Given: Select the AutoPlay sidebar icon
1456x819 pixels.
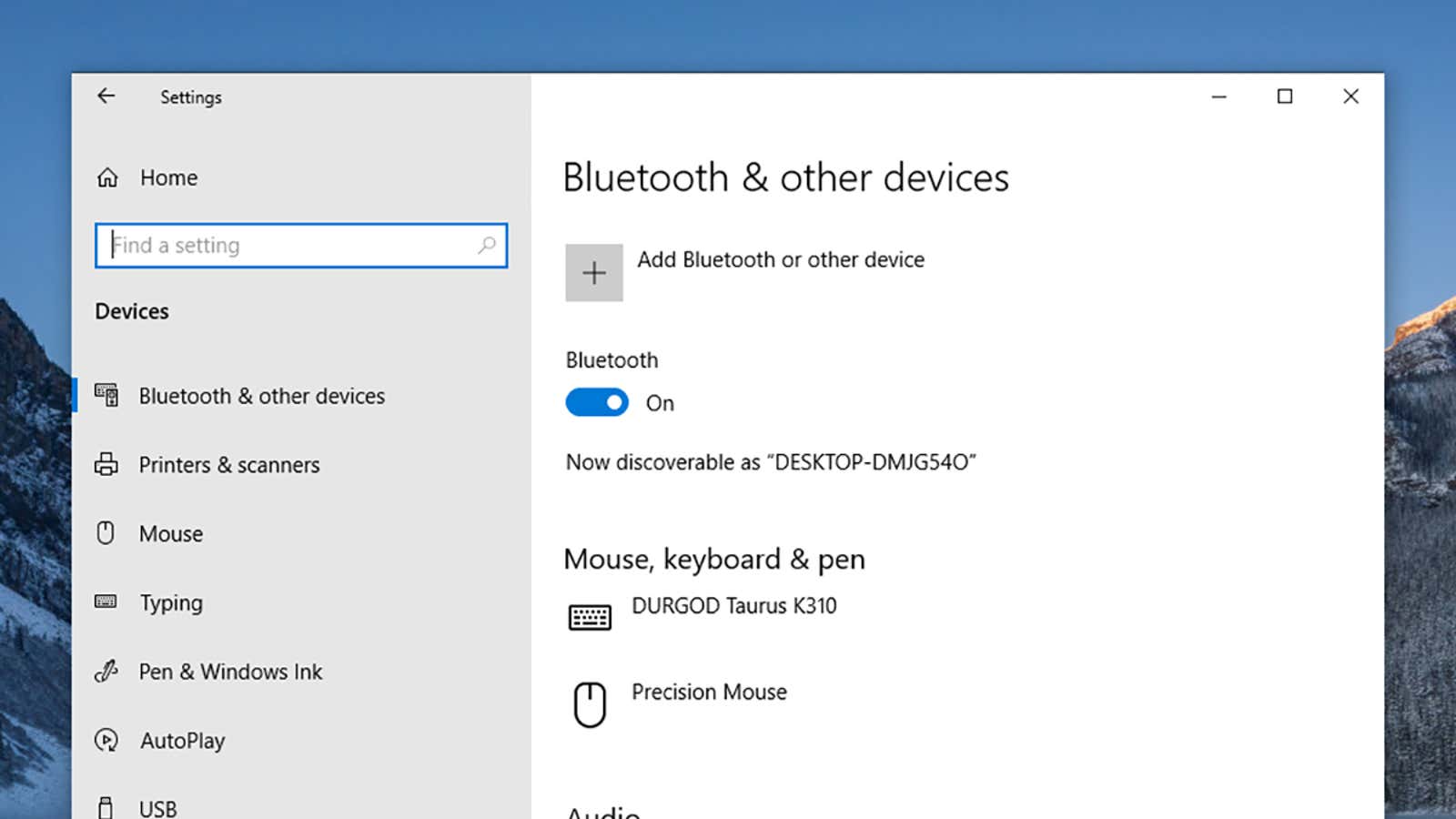Looking at the screenshot, I should [106, 741].
